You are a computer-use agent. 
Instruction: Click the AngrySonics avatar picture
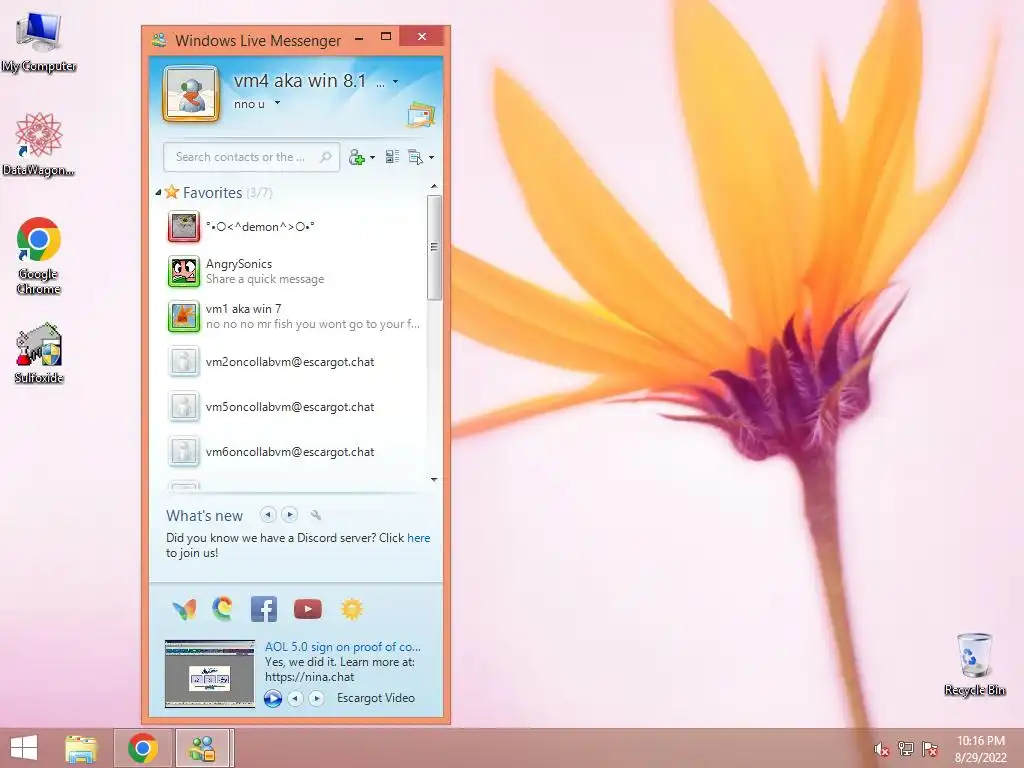click(x=184, y=271)
